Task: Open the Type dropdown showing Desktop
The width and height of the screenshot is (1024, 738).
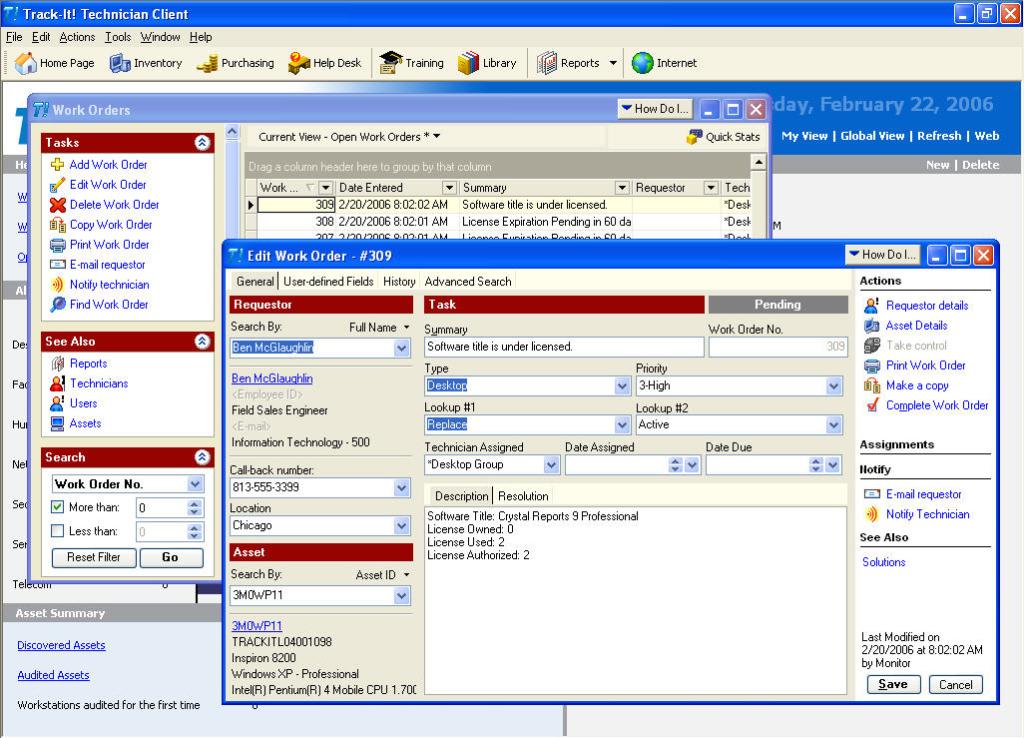Action: [x=622, y=386]
